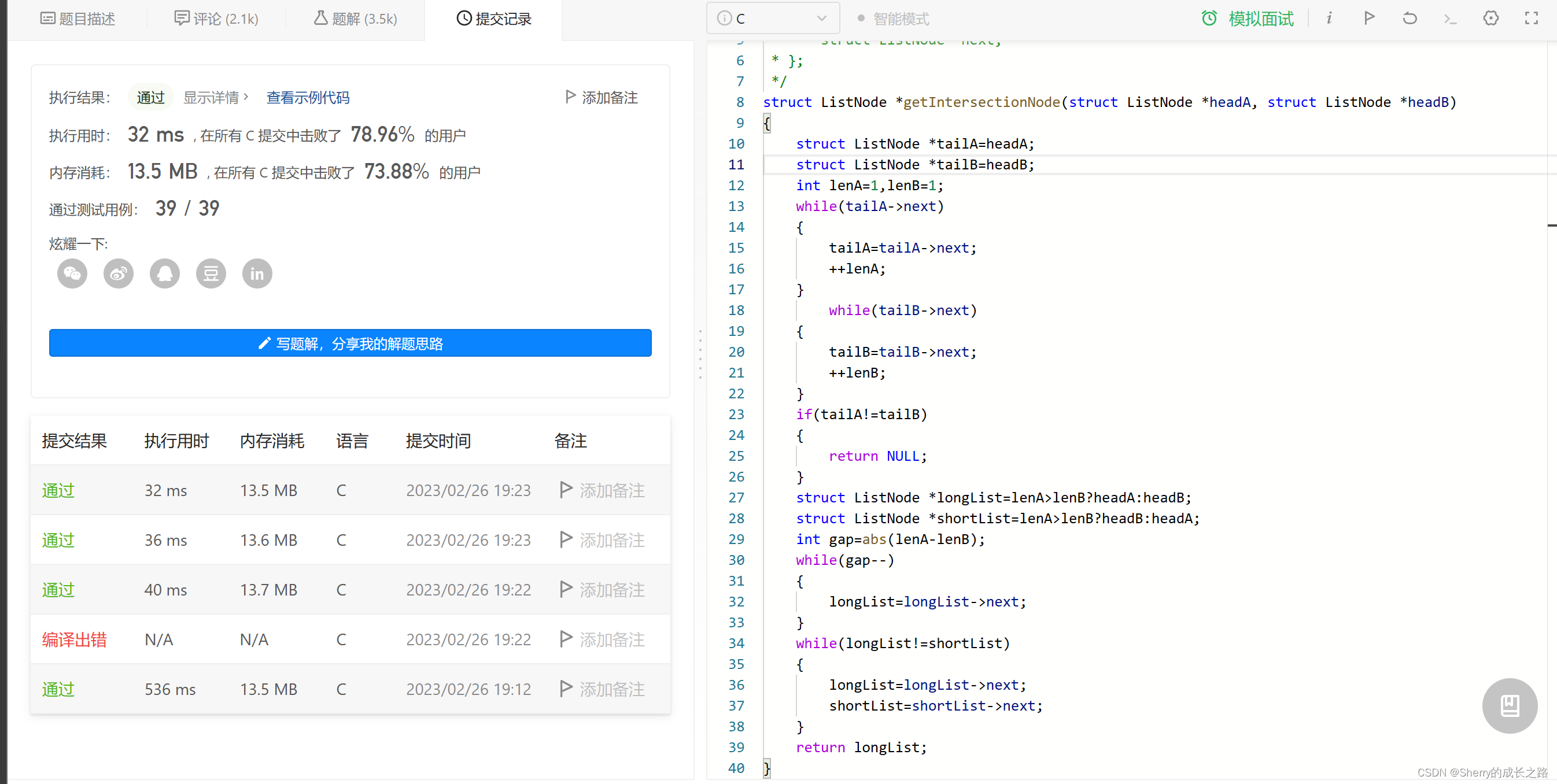
Task: Click the mock interview alarm clock icon
Action: (1209, 18)
